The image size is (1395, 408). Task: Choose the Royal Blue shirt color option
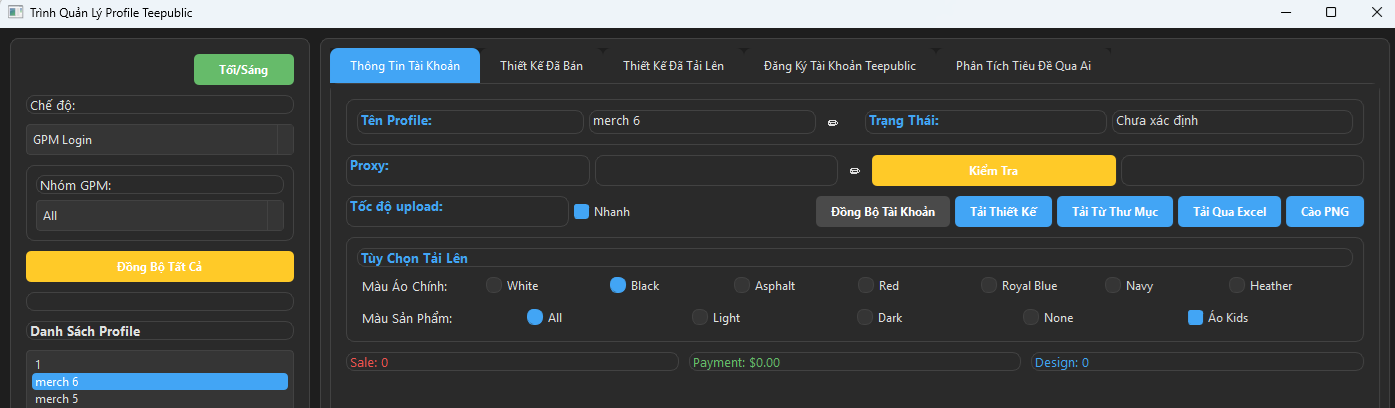(989, 286)
